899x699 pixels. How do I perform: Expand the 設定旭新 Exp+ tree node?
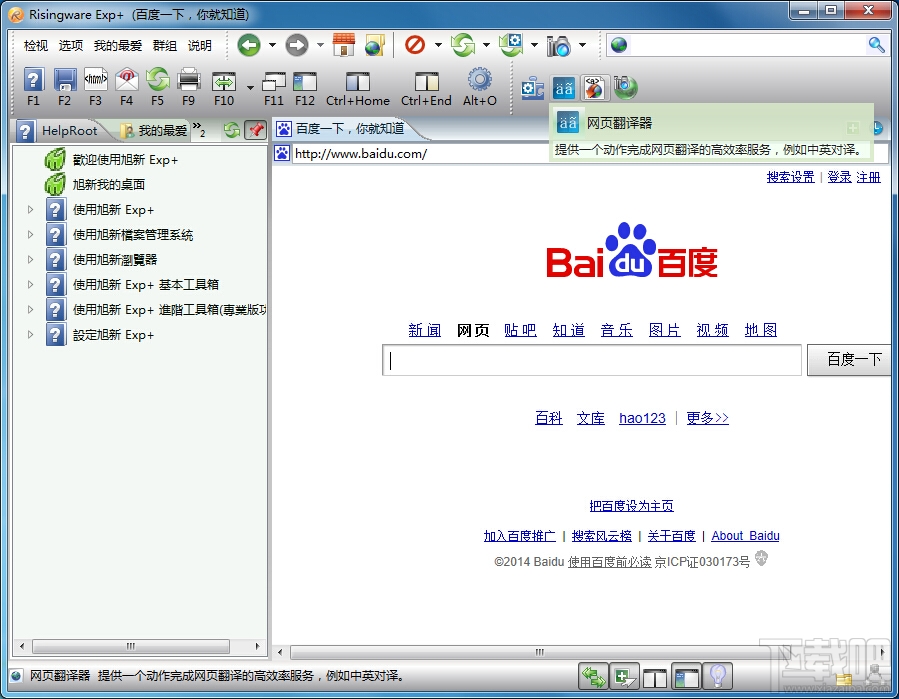click(30, 335)
